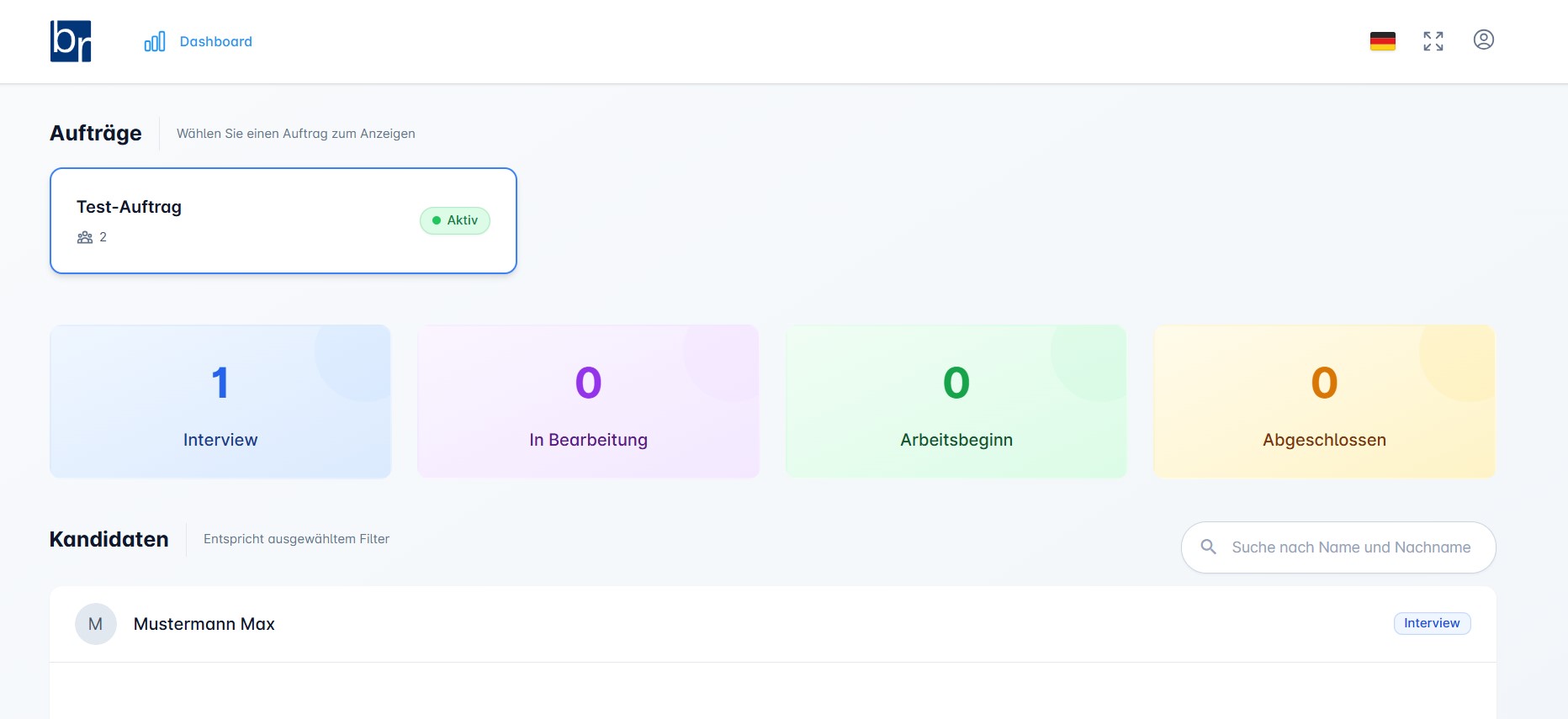Viewport: 1568px width, 719px height.
Task: Open the German flag language selector
Action: pyautogui.click(x=1382, y=41)
